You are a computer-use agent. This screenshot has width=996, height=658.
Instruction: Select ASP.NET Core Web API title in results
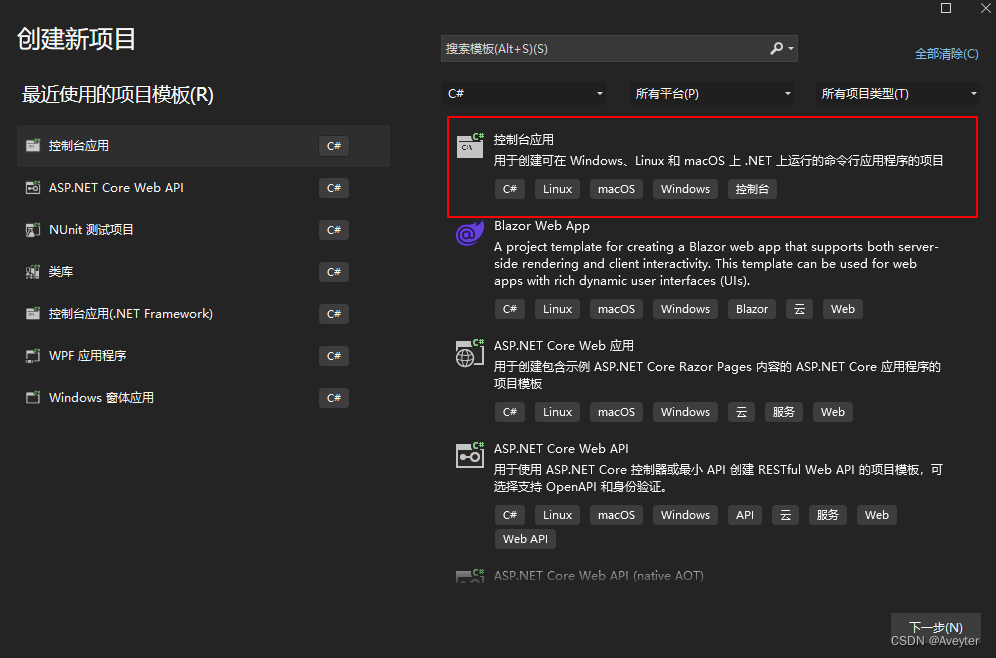pos(561,448)
